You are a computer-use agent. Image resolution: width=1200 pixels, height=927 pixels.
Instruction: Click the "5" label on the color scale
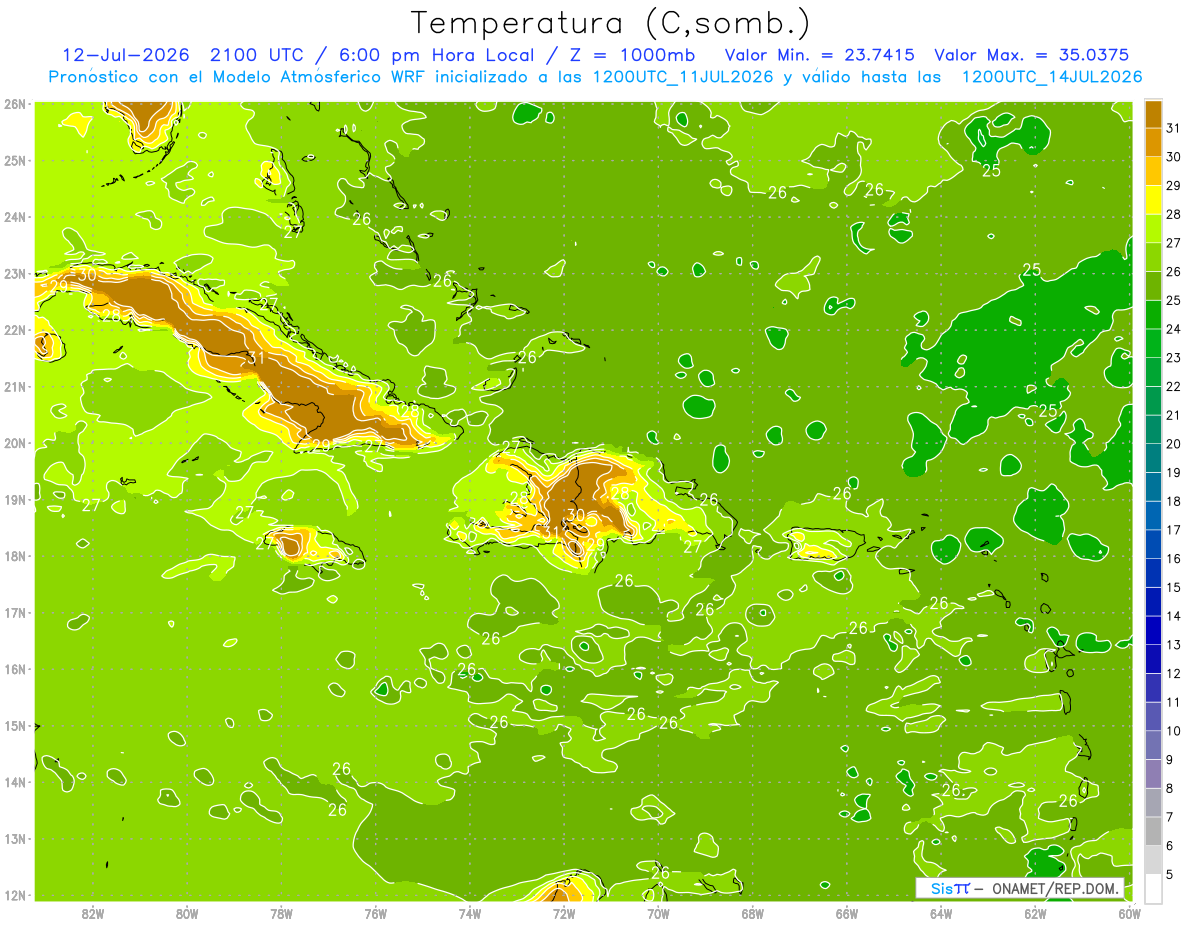[x=1171, y=875]
